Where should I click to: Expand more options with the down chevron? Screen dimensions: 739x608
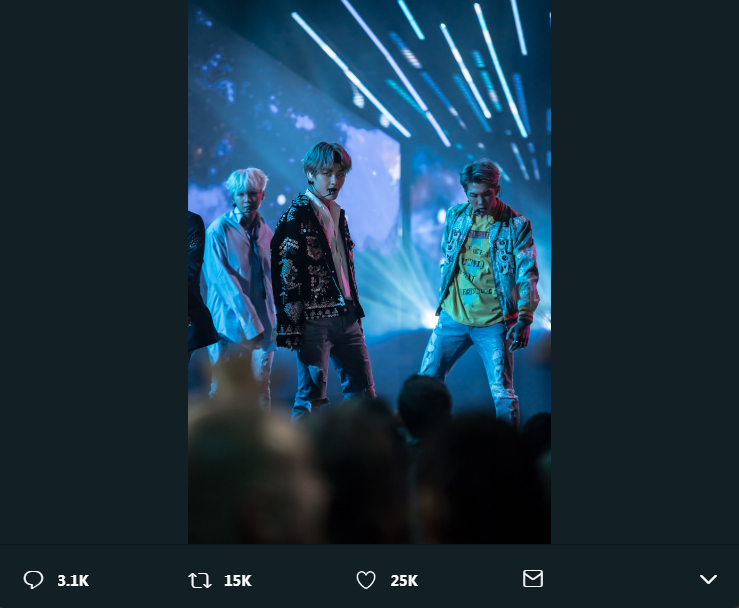tap(708, 580)
